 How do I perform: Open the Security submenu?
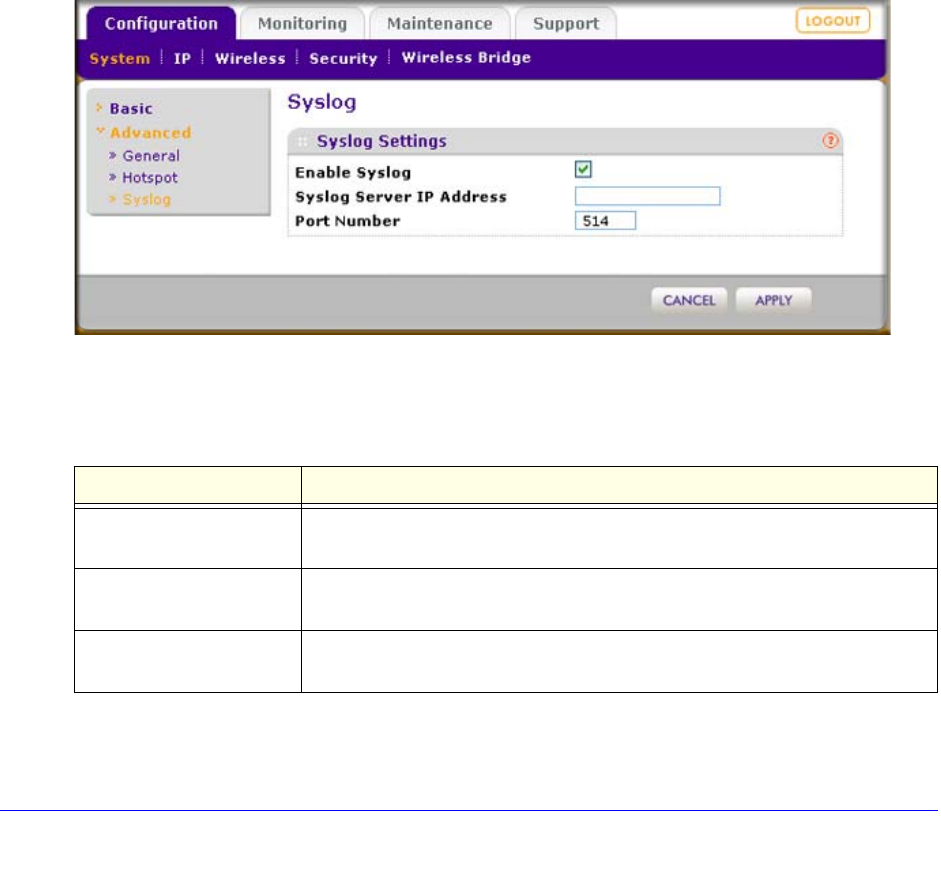(x=343, y=59)
